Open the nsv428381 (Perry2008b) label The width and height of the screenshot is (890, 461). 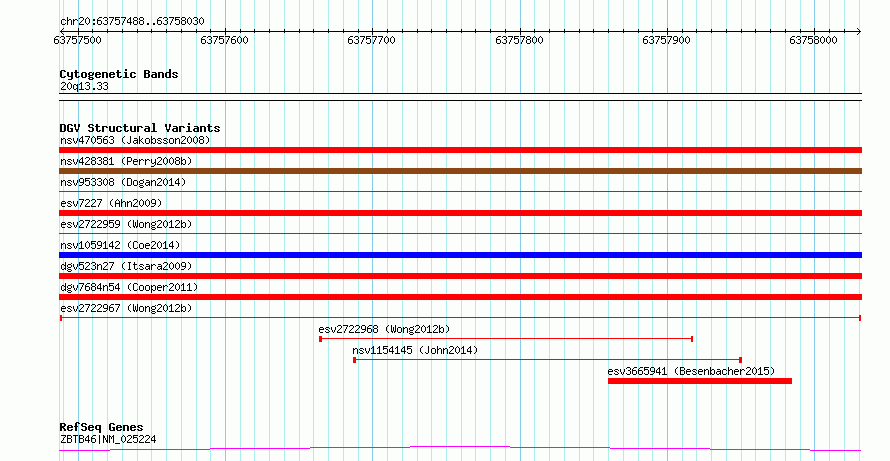pos(126,161)
